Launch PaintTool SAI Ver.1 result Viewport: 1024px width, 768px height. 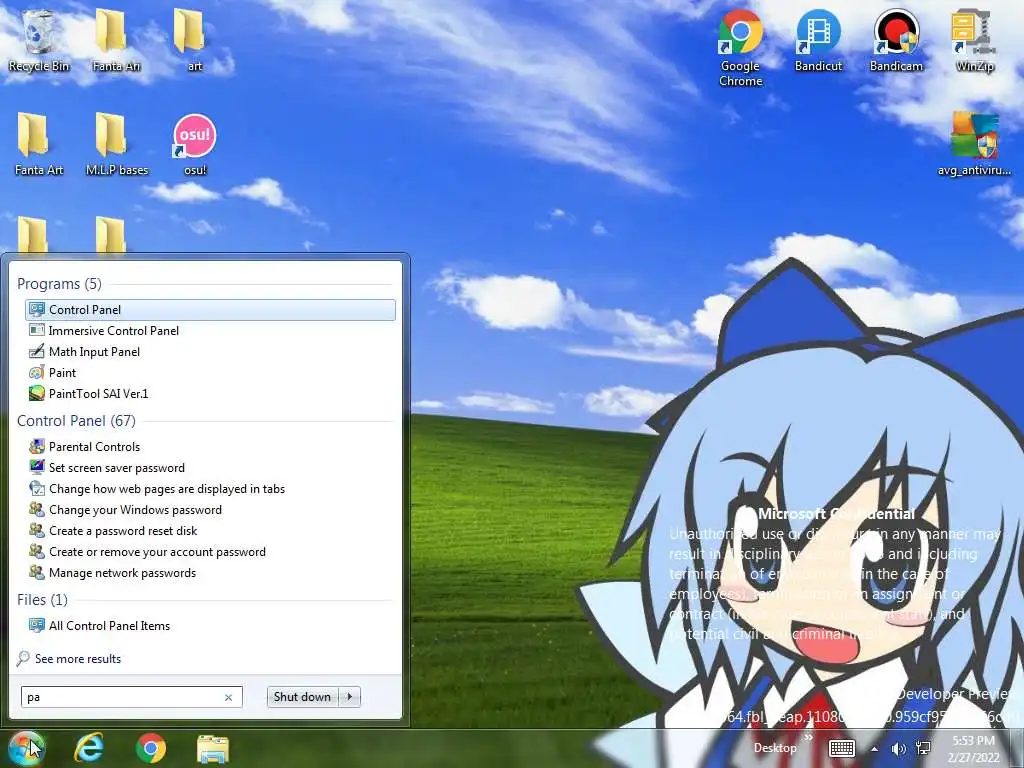tap(210, 393)
